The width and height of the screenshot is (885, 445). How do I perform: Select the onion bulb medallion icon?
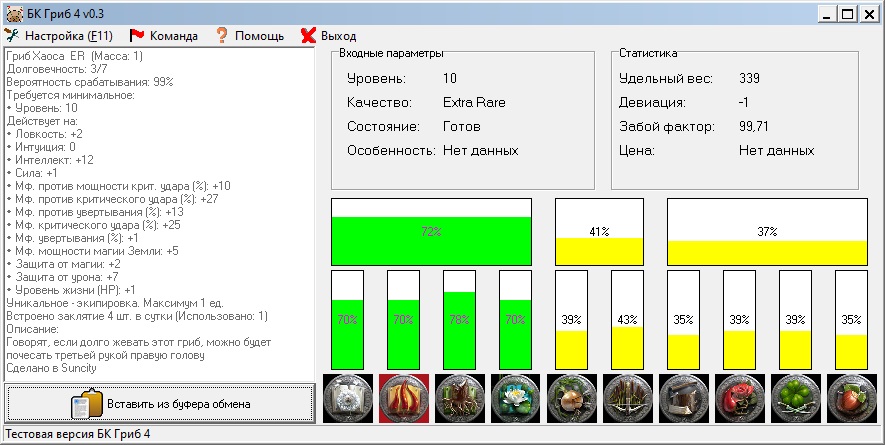coord(571,398)
